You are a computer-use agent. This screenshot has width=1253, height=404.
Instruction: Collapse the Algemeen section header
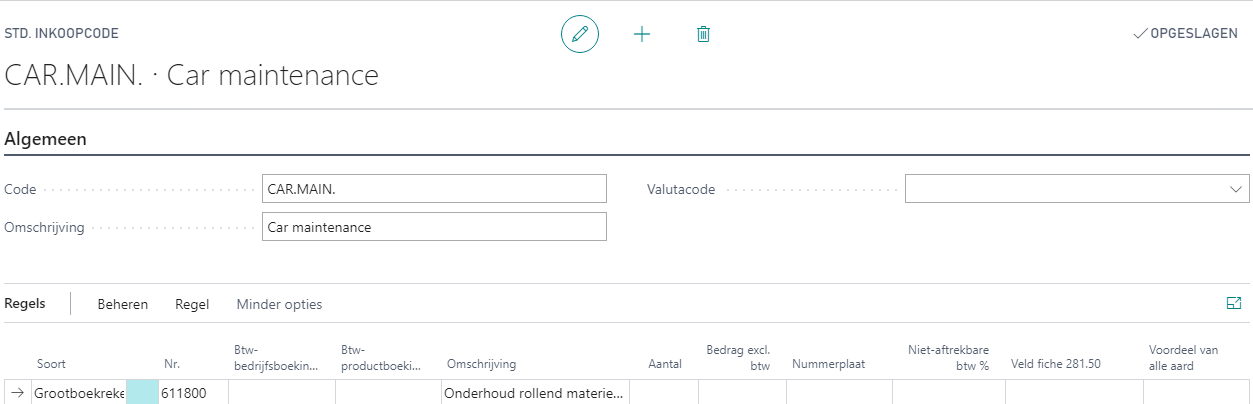[46, 139]
